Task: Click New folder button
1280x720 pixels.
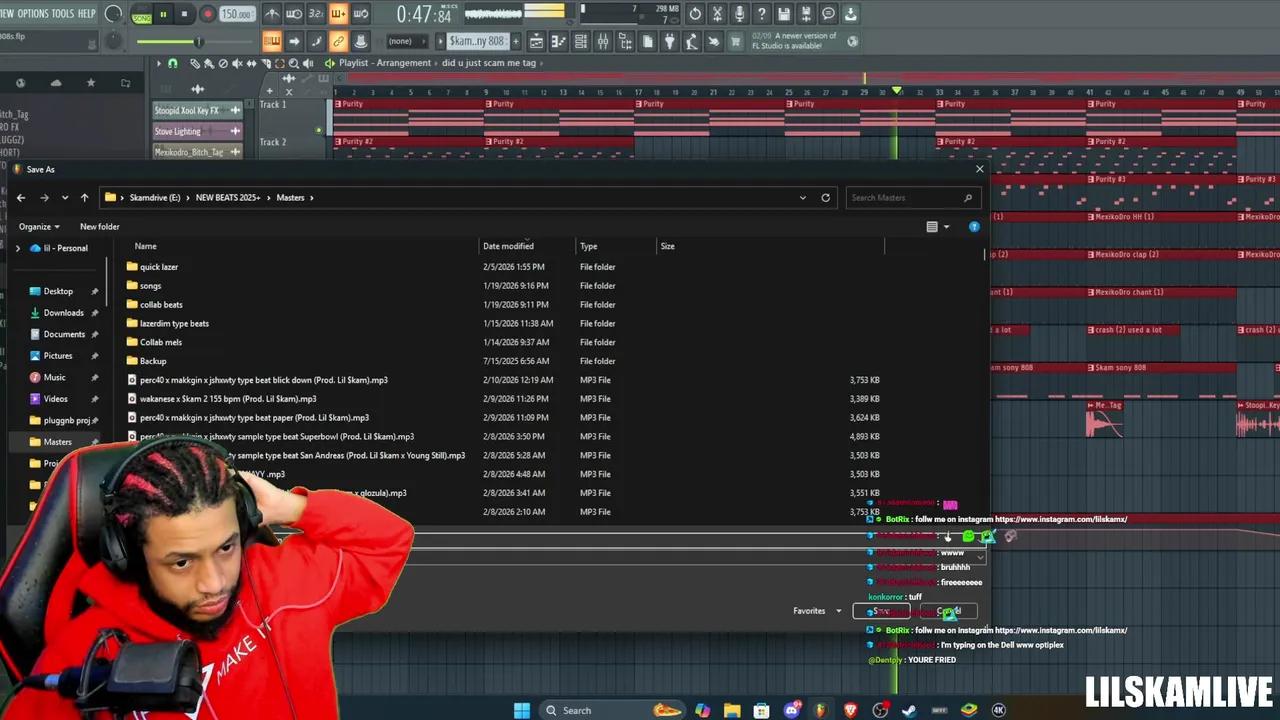Action: tap(99, 227)
